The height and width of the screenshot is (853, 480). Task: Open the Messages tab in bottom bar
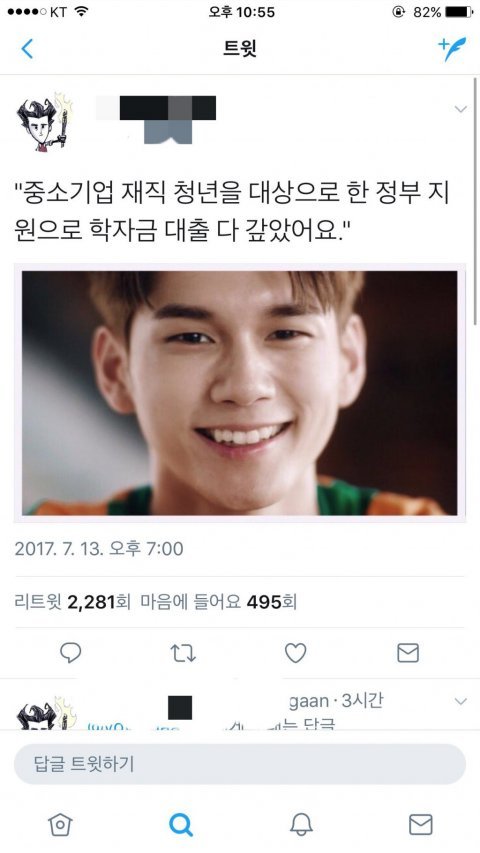pos(421,825)
